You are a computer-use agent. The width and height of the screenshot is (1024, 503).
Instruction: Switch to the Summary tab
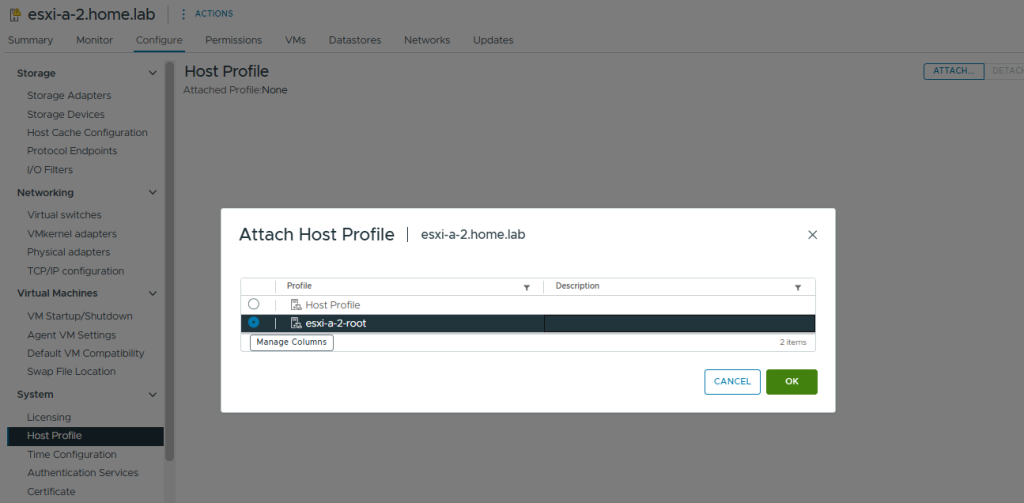[x=30, y=40]
